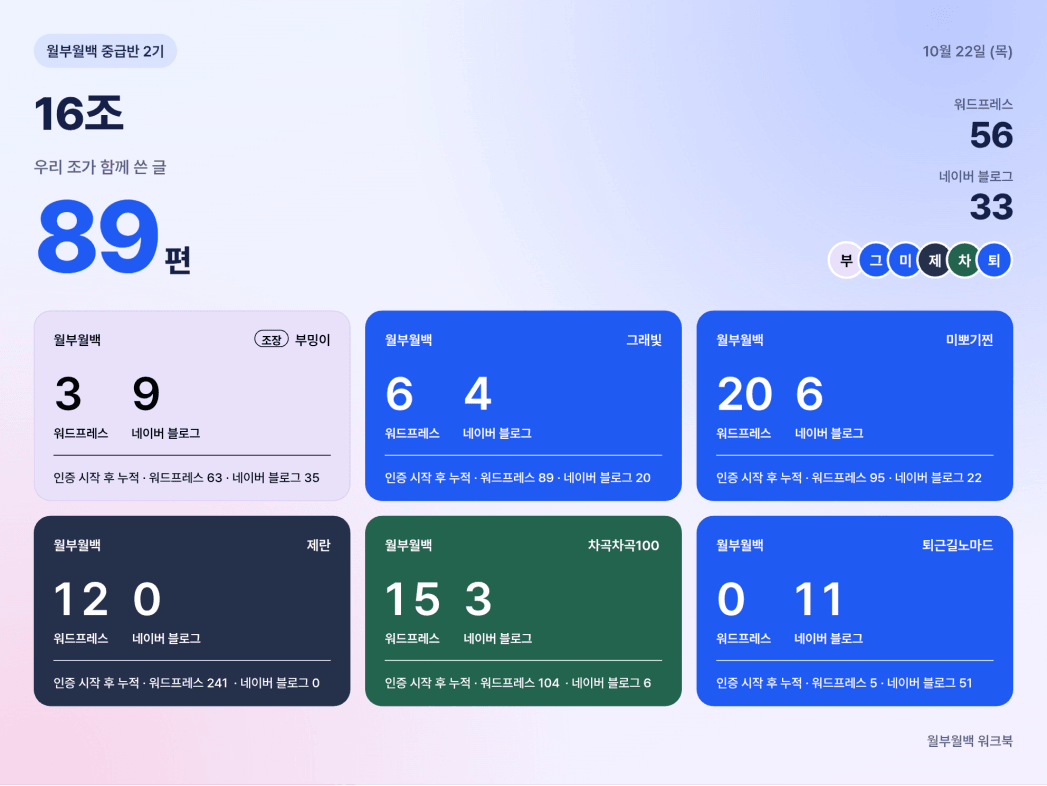
Task: Click the date 10월 22일 (목)
Action: point(968,51)
